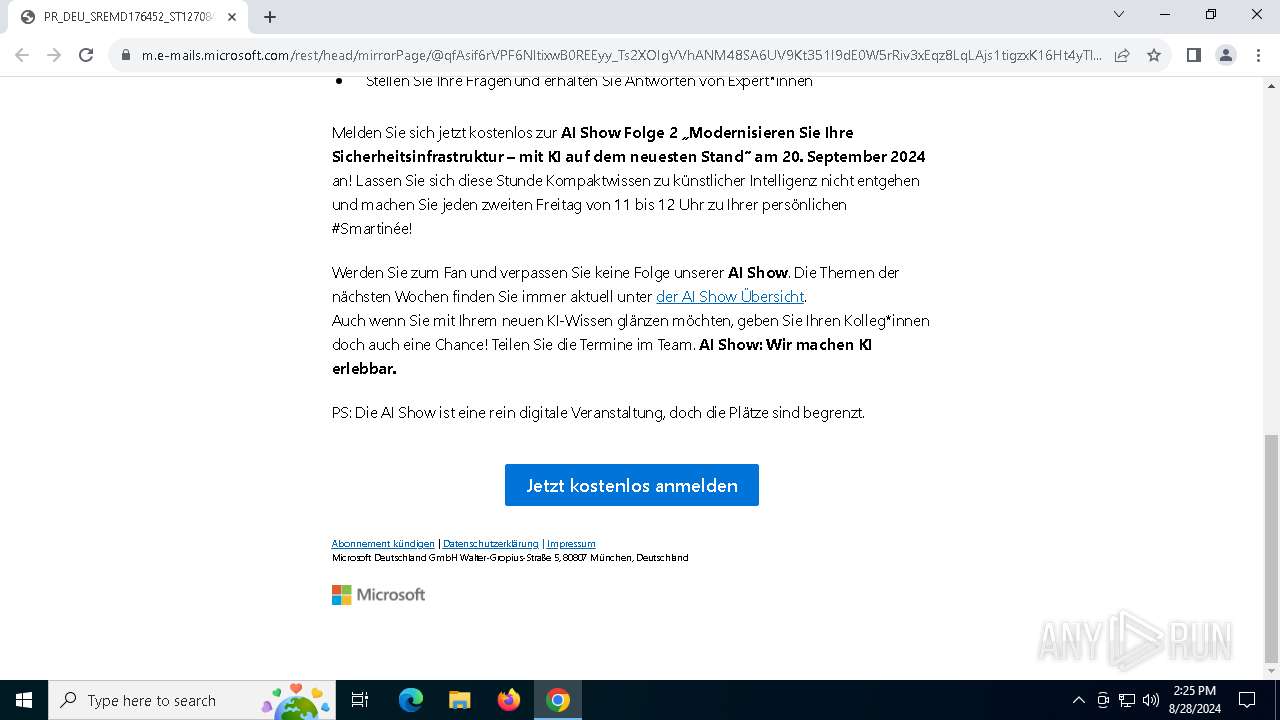Show hidden system tray icons
The image size is (1280, 720).
1078,700
